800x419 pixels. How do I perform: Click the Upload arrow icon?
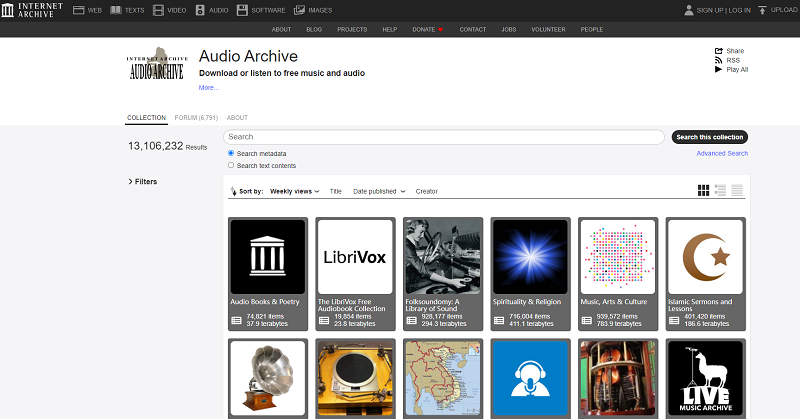point(762,10)
